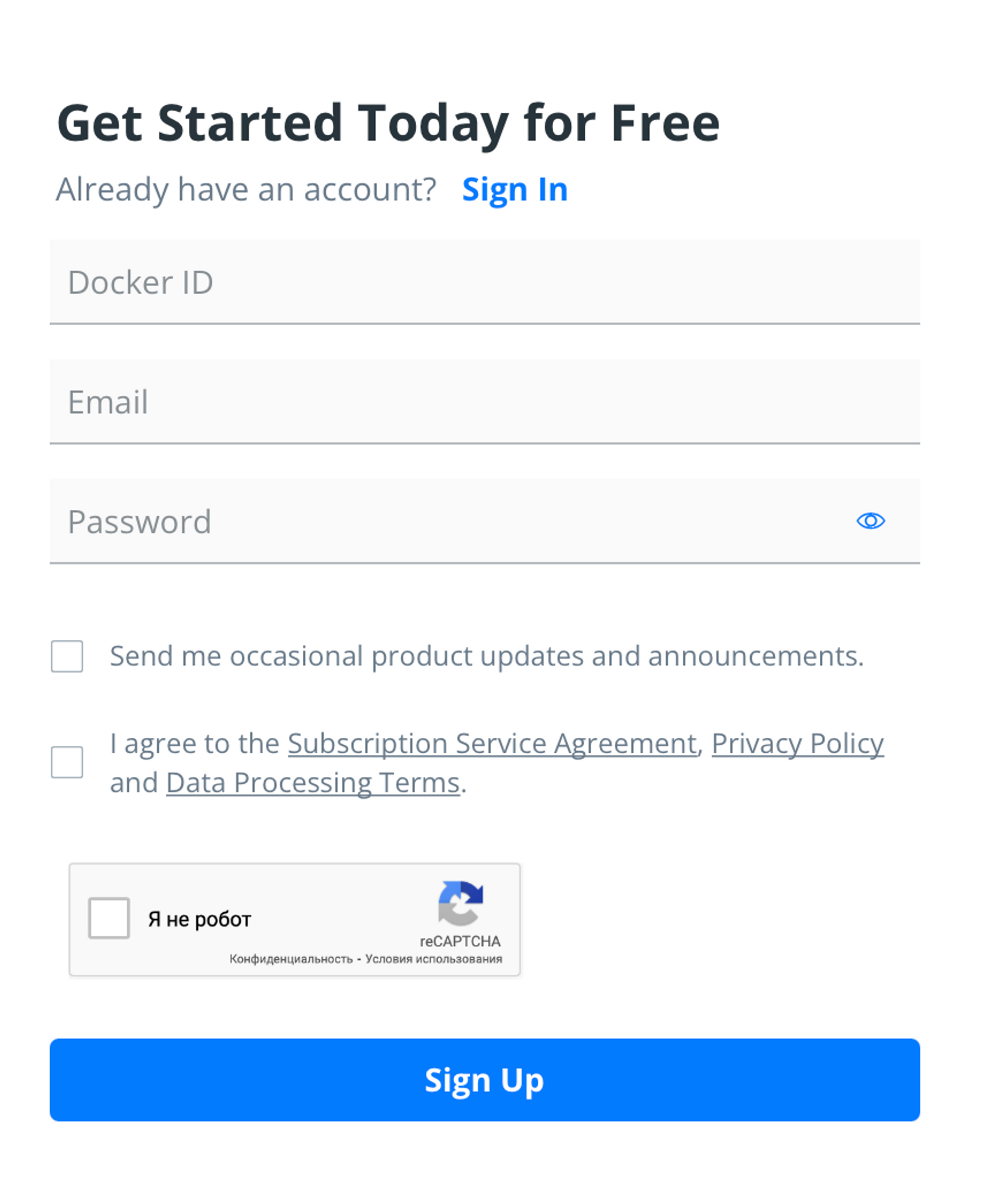Image resolution: width=1004 pixels, height=1204 pixels.
Task: Click Условия использования link in reCAPTCHA
Action: point(434,959)
